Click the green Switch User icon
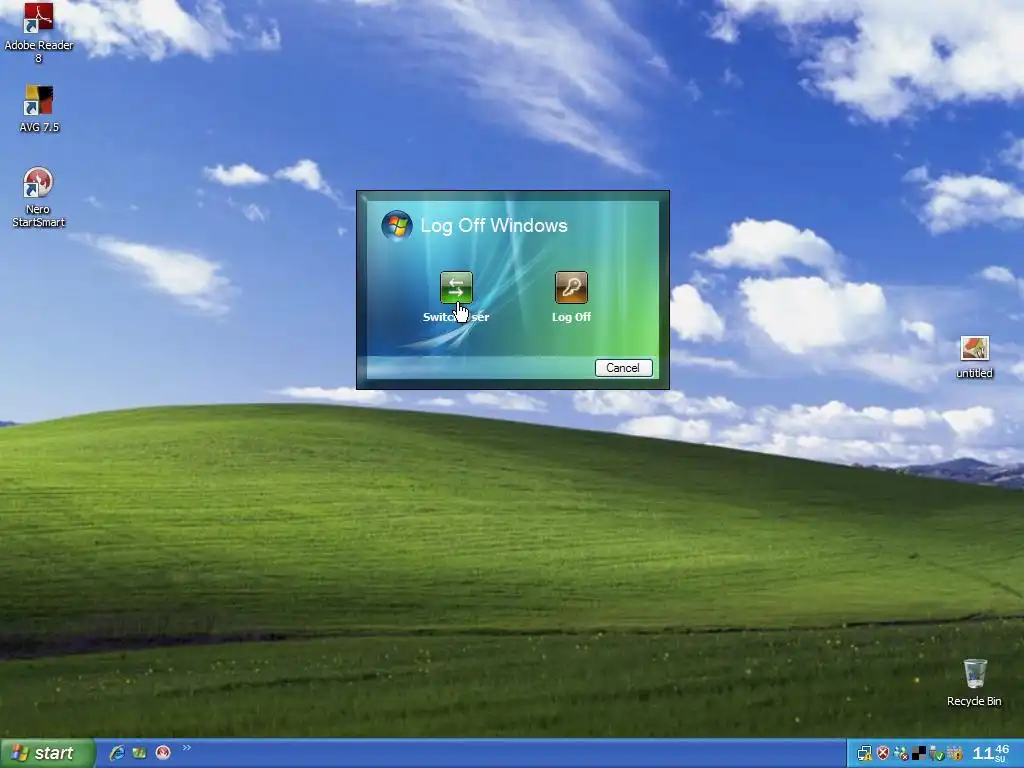1024x768 pixels. (456, 287)
